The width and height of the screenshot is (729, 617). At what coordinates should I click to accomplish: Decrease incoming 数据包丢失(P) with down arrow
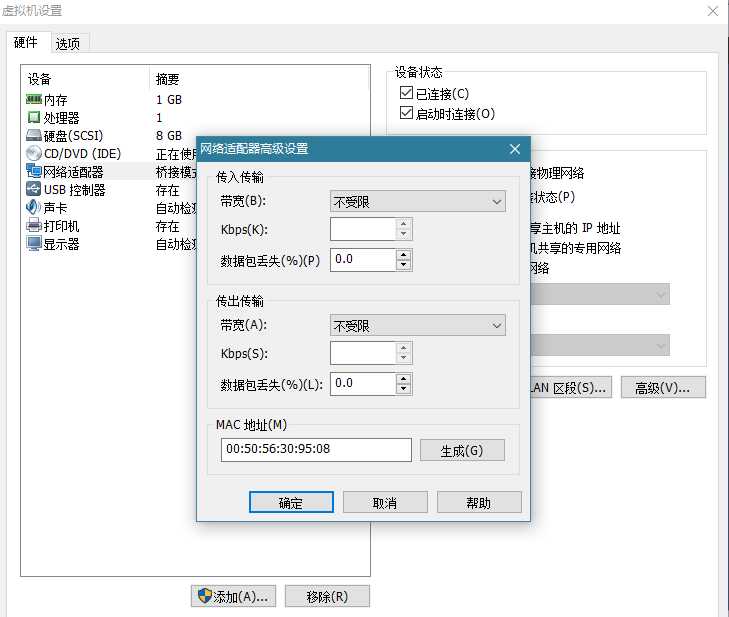404,265
